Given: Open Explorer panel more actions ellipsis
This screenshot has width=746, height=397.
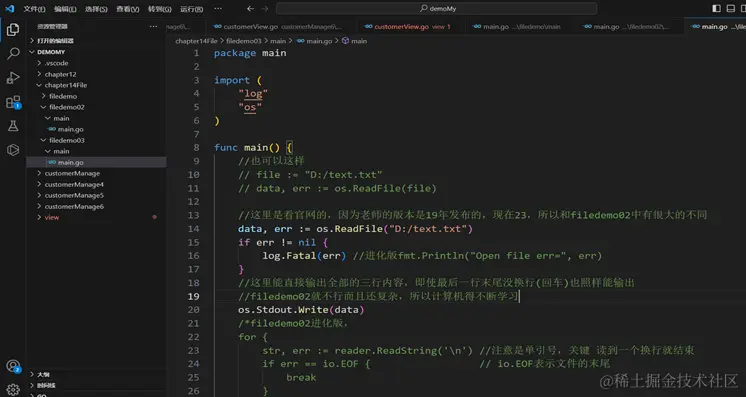Looking at the screenshot, I should coord(153,27).
